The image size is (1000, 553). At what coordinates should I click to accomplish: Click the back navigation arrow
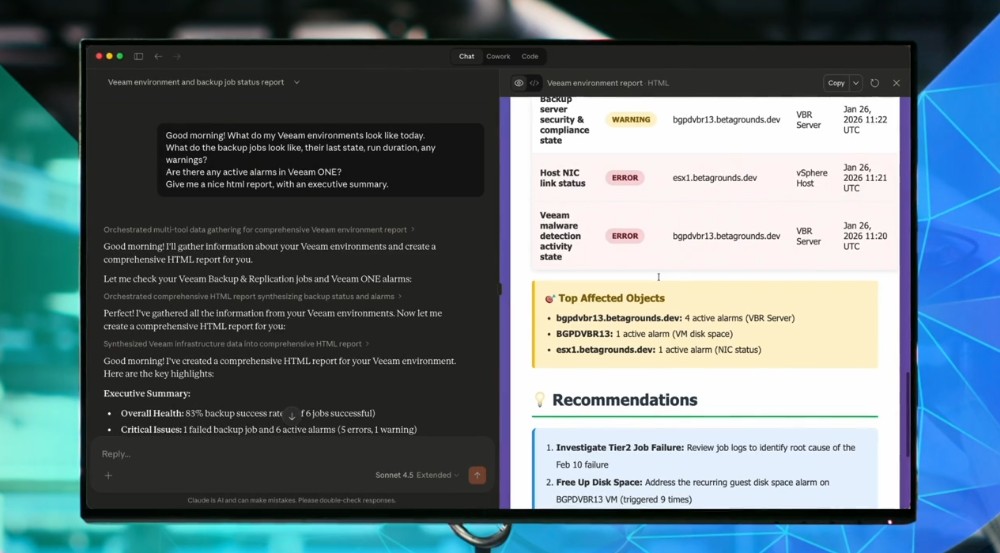pyautogui.click(x=159, y=56)
